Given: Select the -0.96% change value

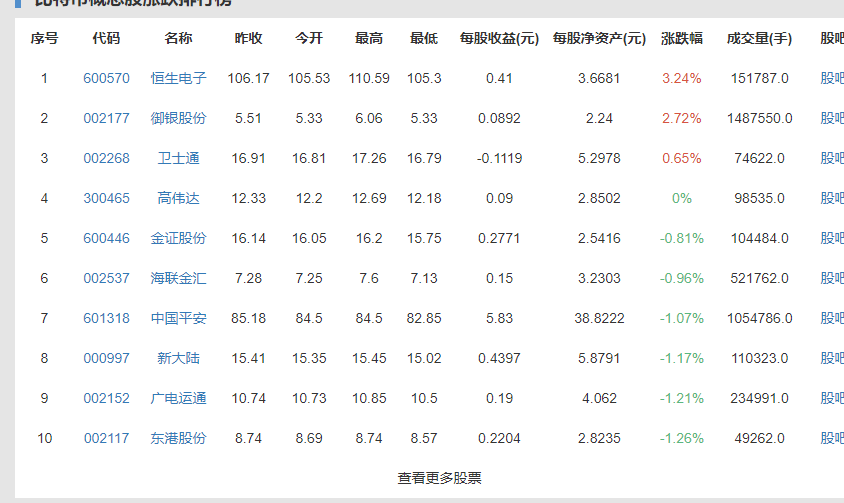Looking at the screenshot, I should pyautogui.click(x=681, y=278).
